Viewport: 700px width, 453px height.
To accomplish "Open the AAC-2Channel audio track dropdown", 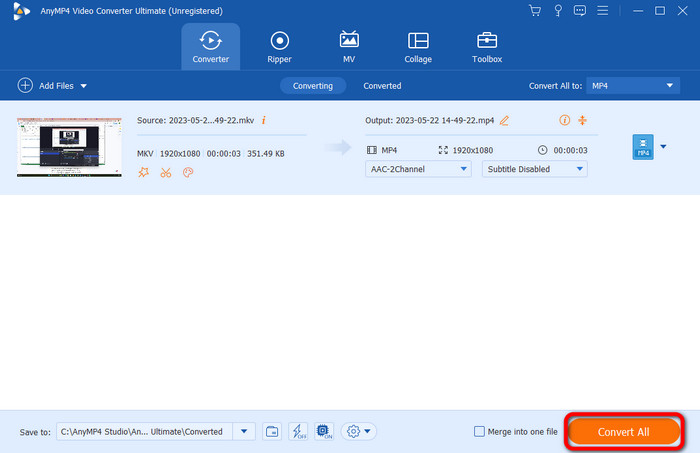I will [418, 169].
